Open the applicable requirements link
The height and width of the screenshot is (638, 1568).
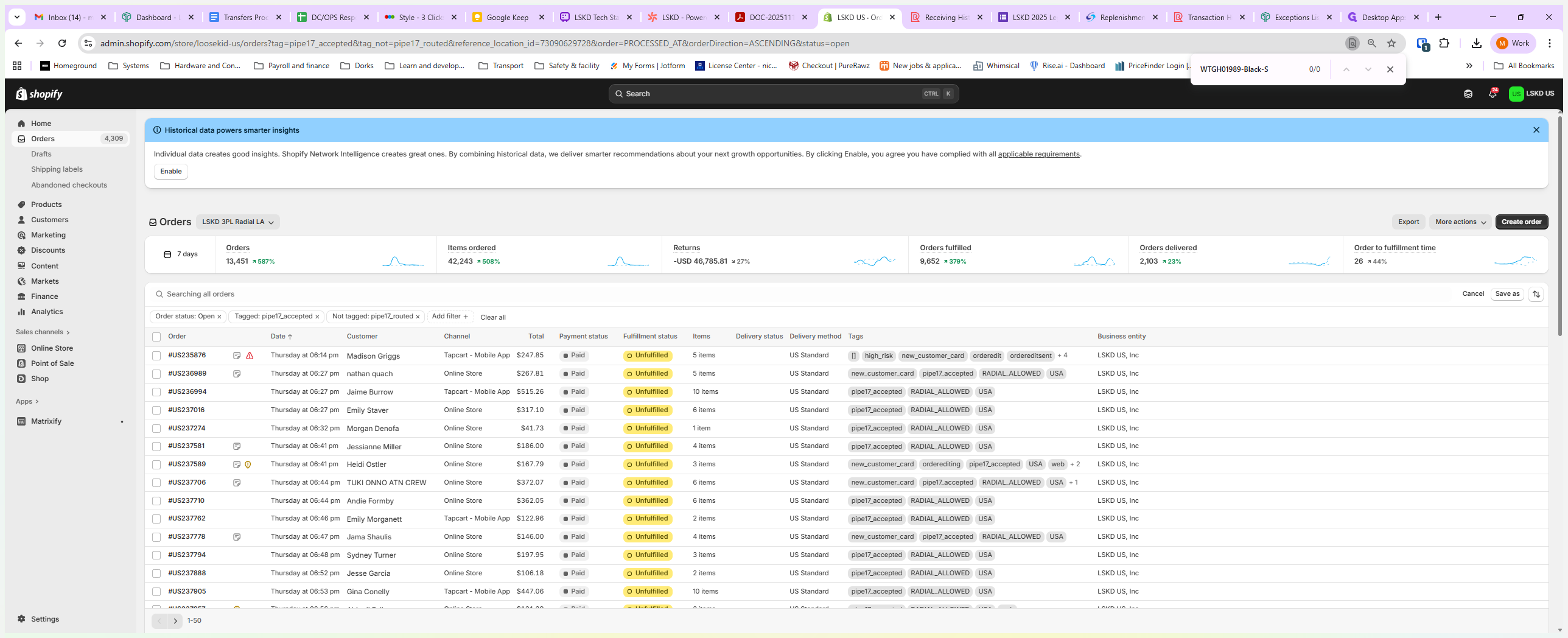(x=1038, y=154)
